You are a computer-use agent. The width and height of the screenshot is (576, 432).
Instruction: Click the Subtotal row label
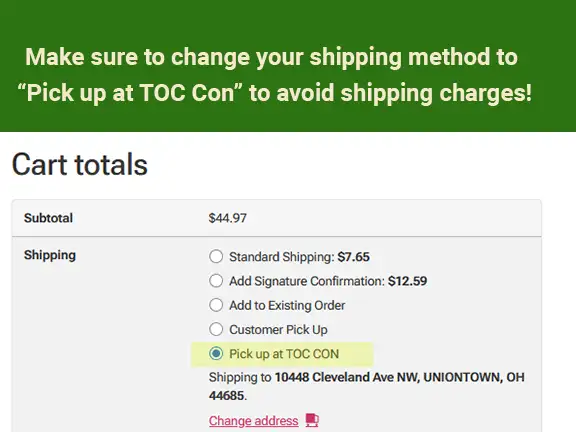[x=48, y=218]
